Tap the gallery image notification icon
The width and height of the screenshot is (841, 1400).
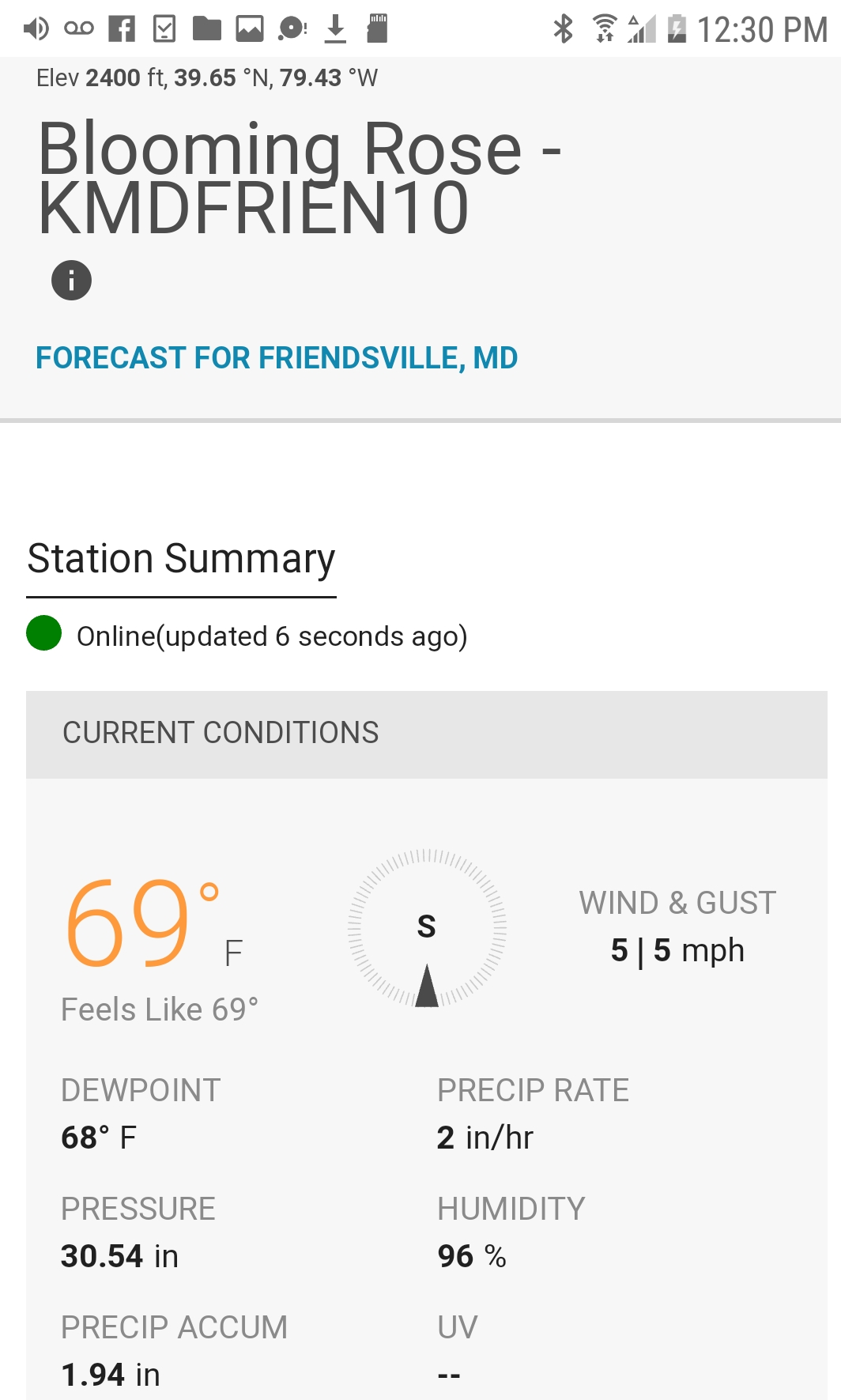tap(250, 29)
